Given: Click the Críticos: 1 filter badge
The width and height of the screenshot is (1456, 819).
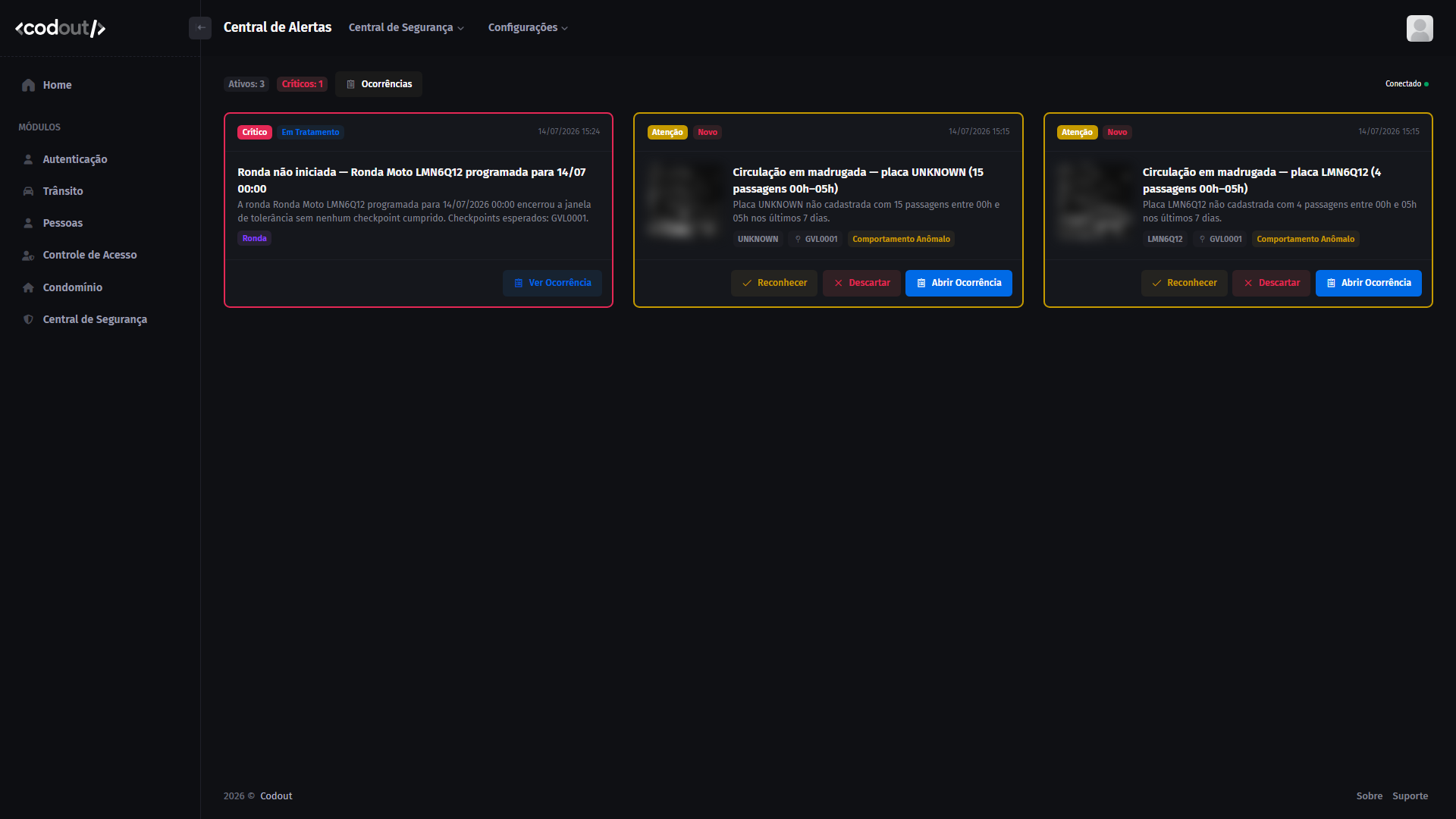Looking at the screenshot, I should coord(303,84).
